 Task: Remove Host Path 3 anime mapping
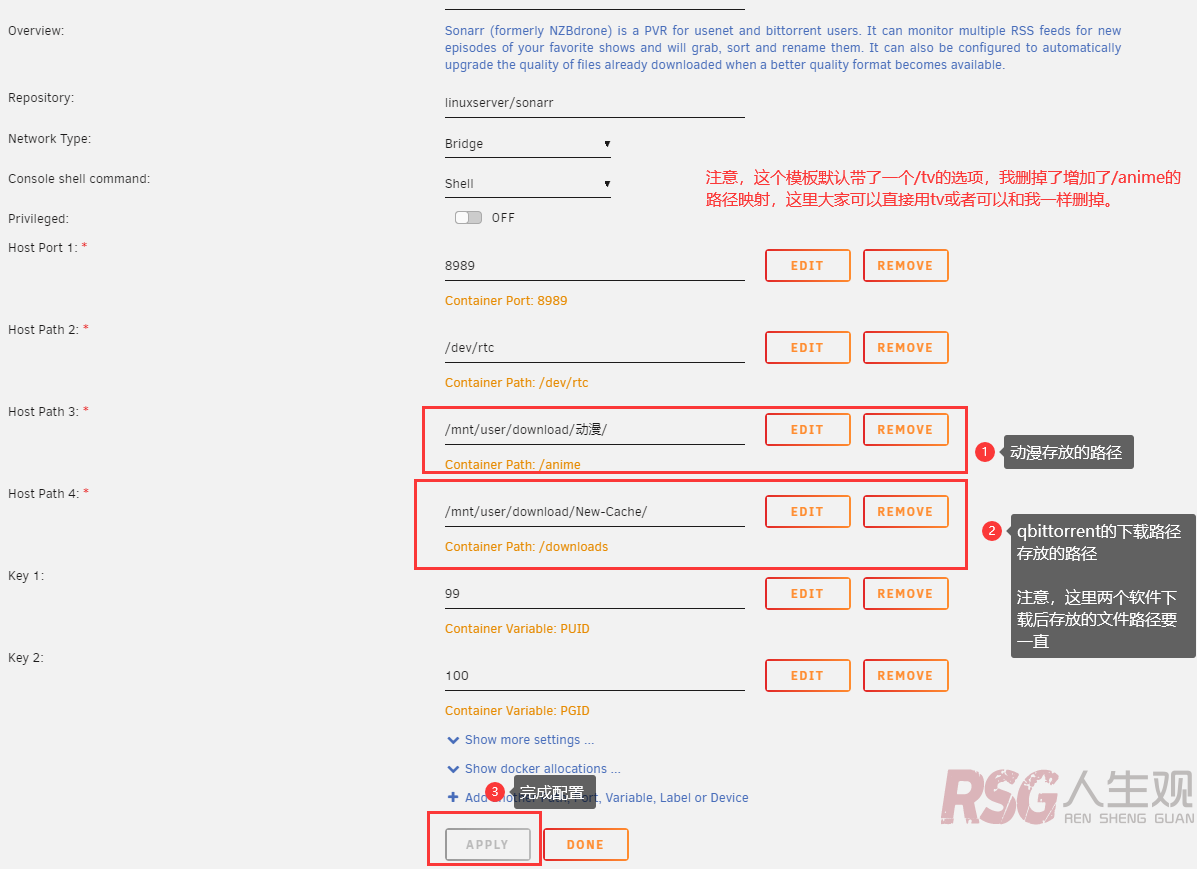pos(905,430)
